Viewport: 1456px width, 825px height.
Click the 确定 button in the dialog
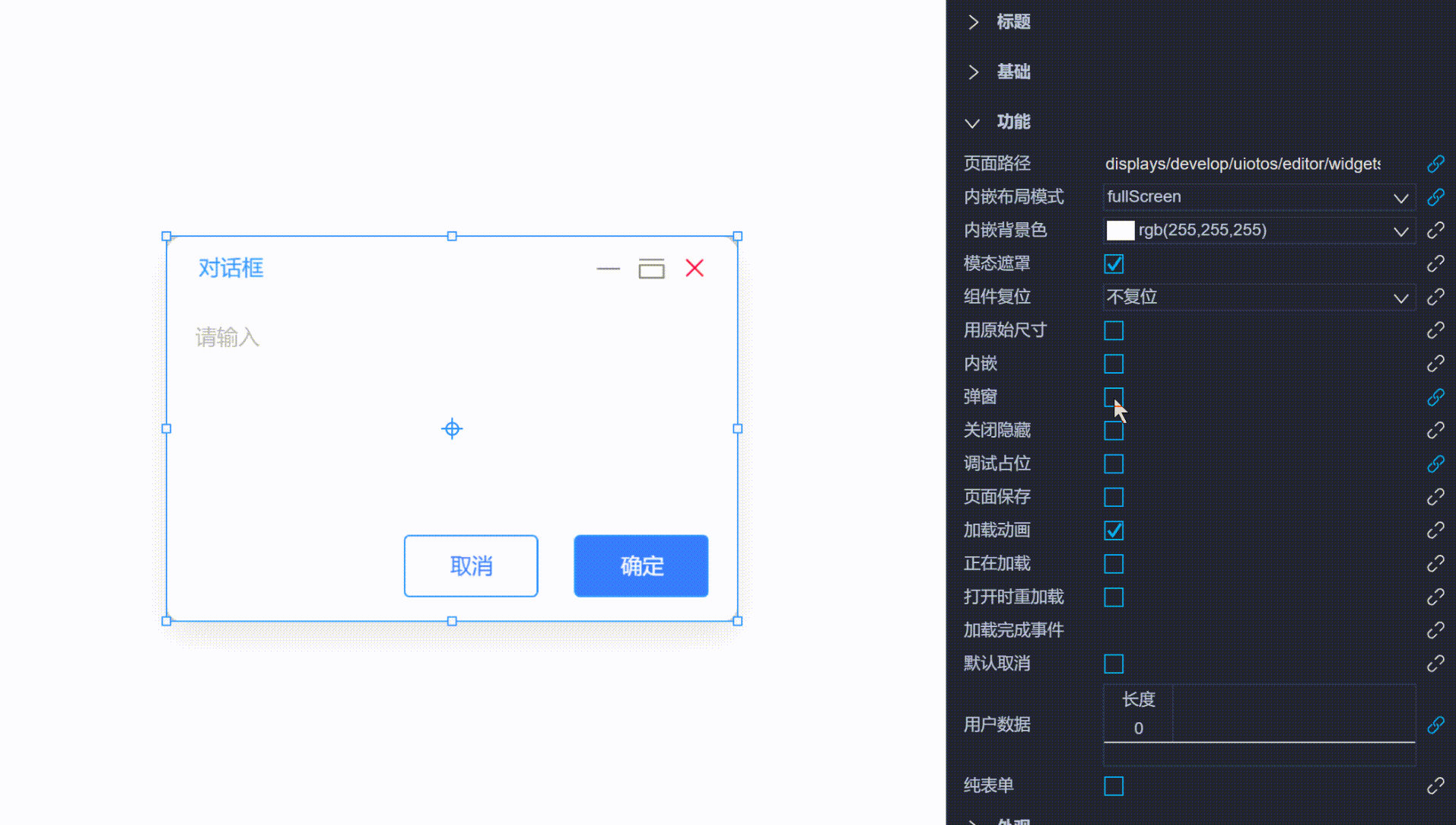coord(641,565)
